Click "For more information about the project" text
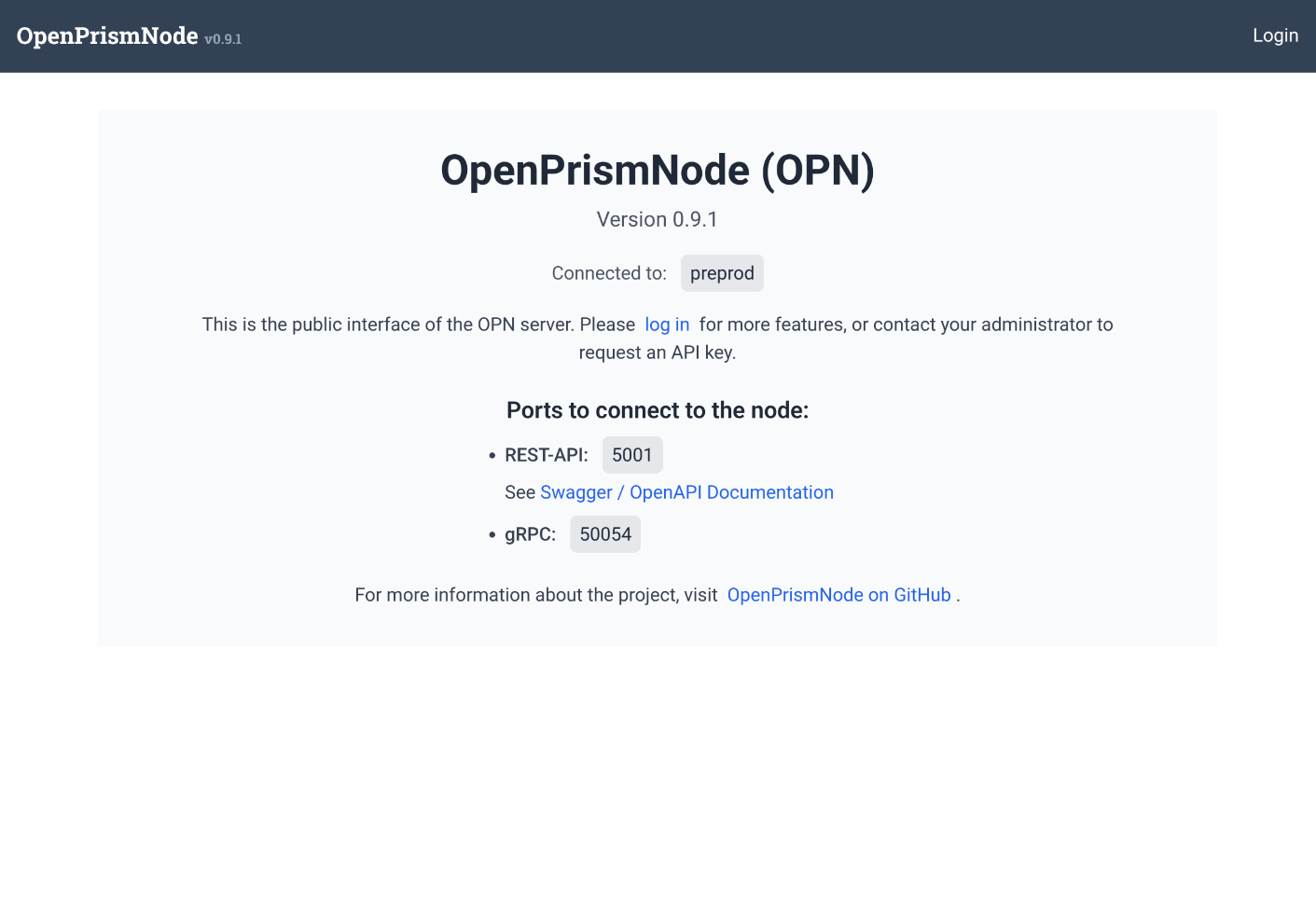This screenshot has height=912, width=1316. coord(535,595)
